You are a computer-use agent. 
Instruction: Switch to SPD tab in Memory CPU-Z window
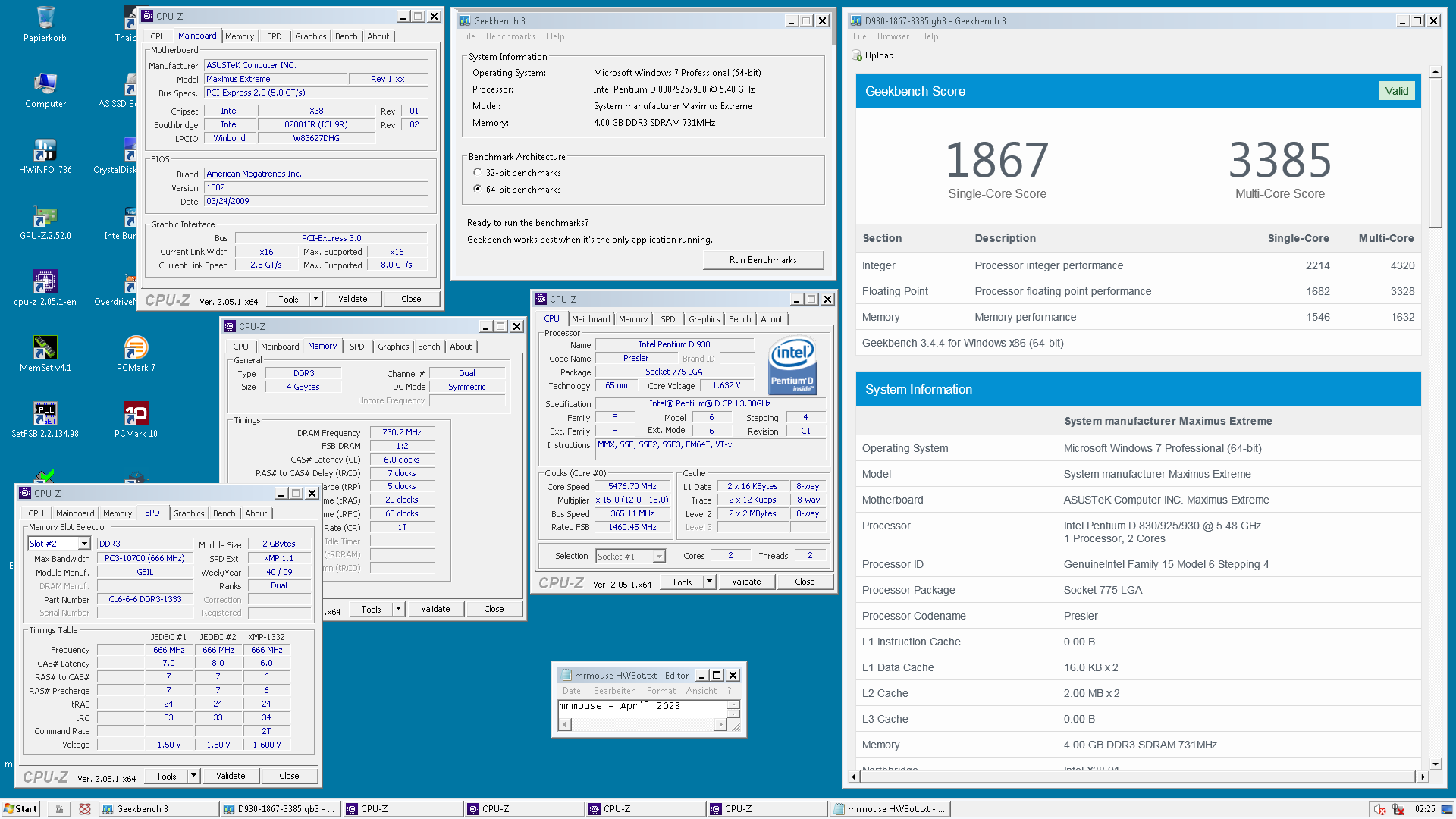click(356, 347)
